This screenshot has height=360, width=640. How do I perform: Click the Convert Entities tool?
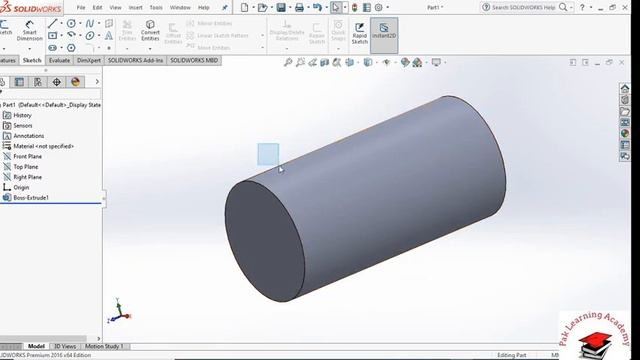pyautogui.click(x=150, y=30)
